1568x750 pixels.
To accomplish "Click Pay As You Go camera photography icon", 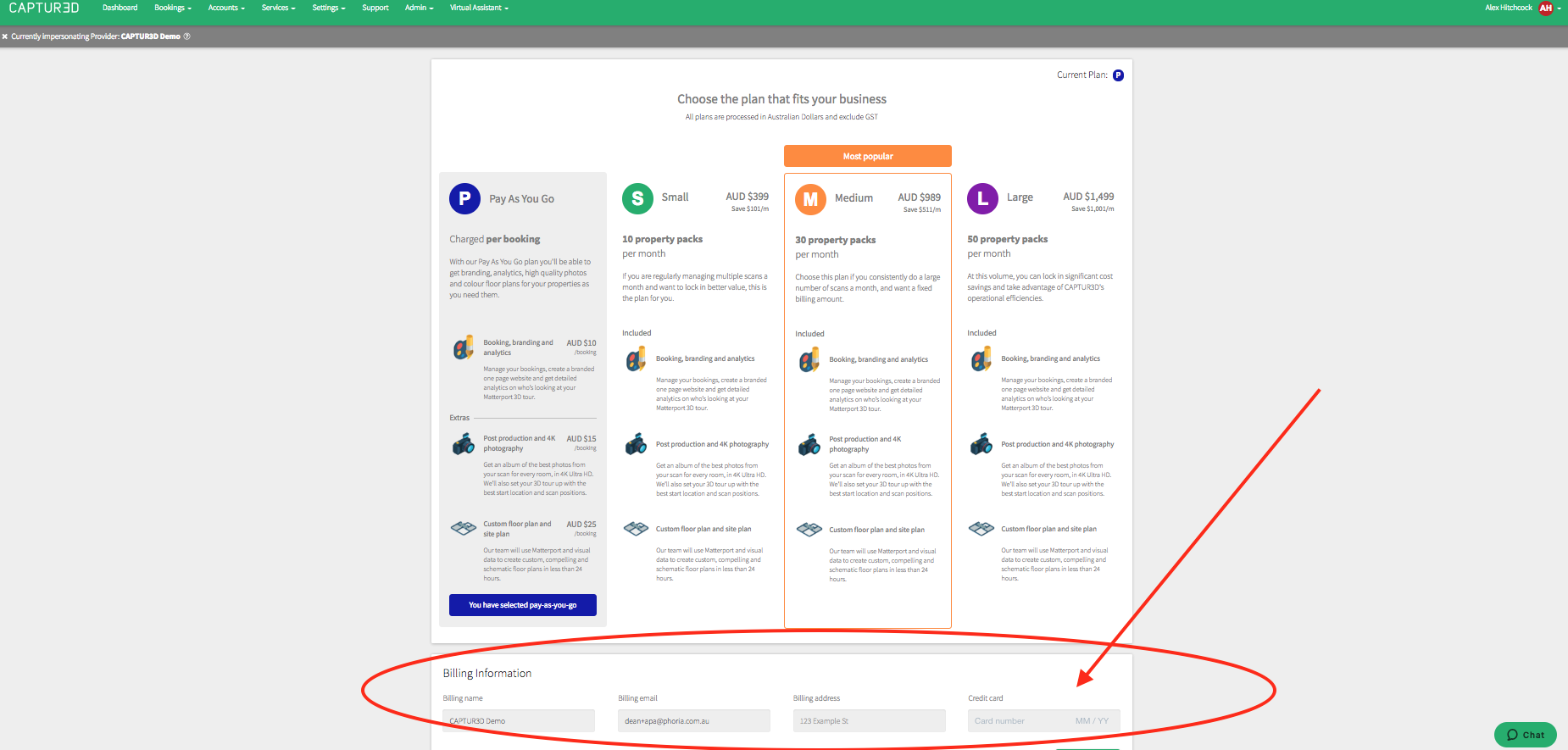I will click(463, 443).
